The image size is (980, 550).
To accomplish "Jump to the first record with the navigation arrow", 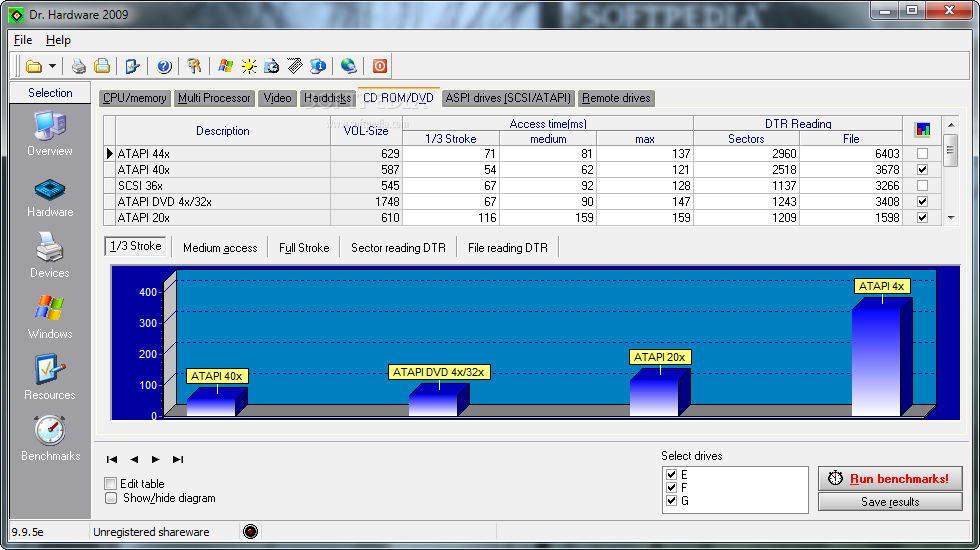I will point(112,459).
